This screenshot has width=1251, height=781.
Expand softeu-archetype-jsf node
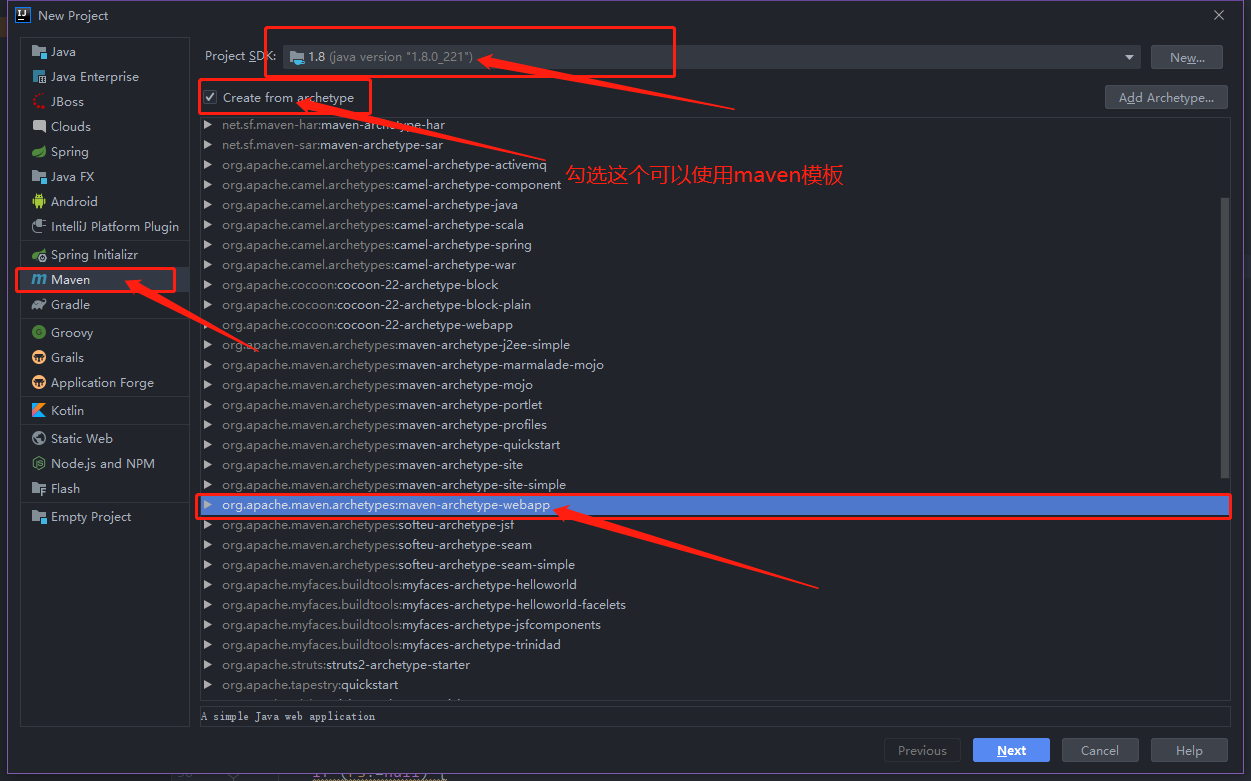point(208,525)
